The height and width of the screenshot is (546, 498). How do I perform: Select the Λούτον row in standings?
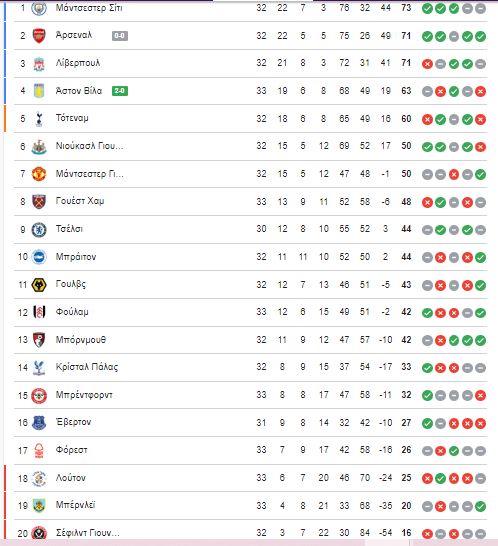(250, 478)
